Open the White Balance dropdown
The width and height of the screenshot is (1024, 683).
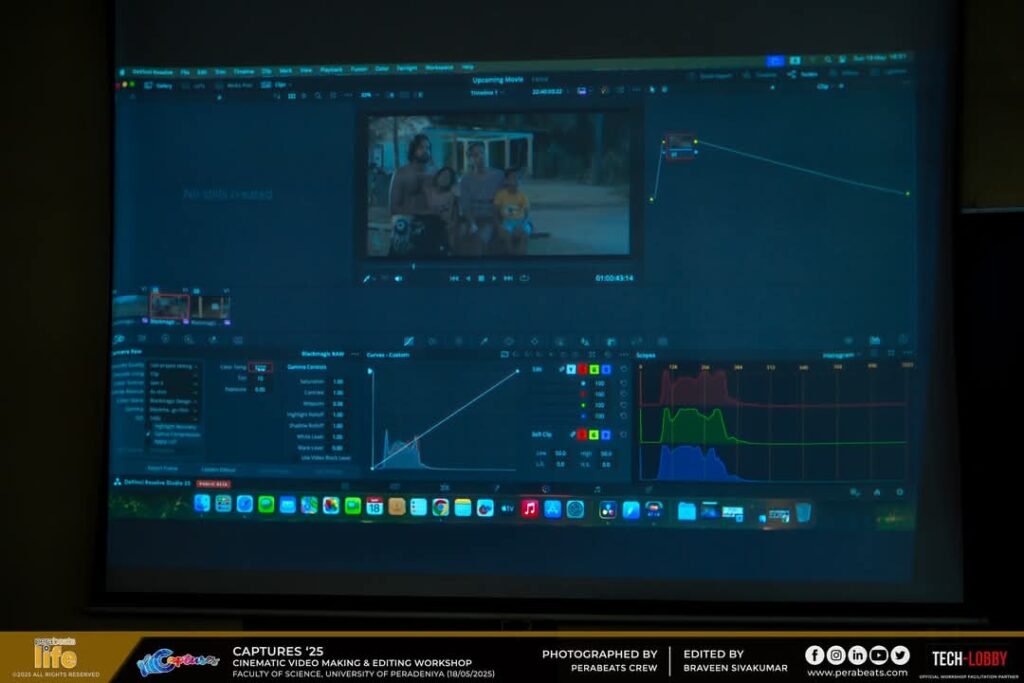coord(174,392)
